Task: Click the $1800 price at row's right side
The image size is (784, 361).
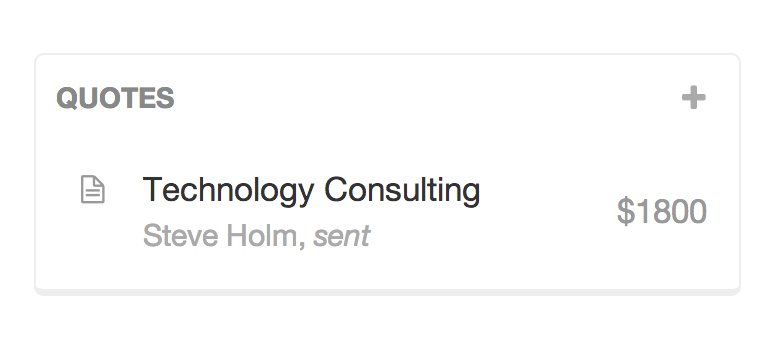Action: (x=662, y=212)
